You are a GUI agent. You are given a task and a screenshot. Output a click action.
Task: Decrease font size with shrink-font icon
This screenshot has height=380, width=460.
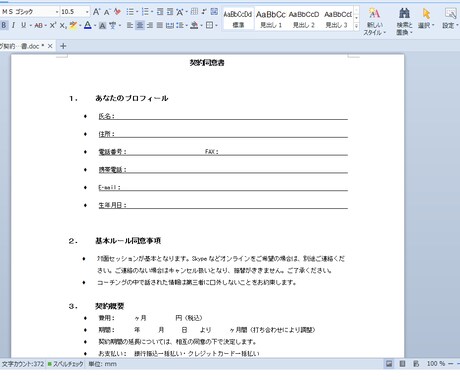coord(107,12)
